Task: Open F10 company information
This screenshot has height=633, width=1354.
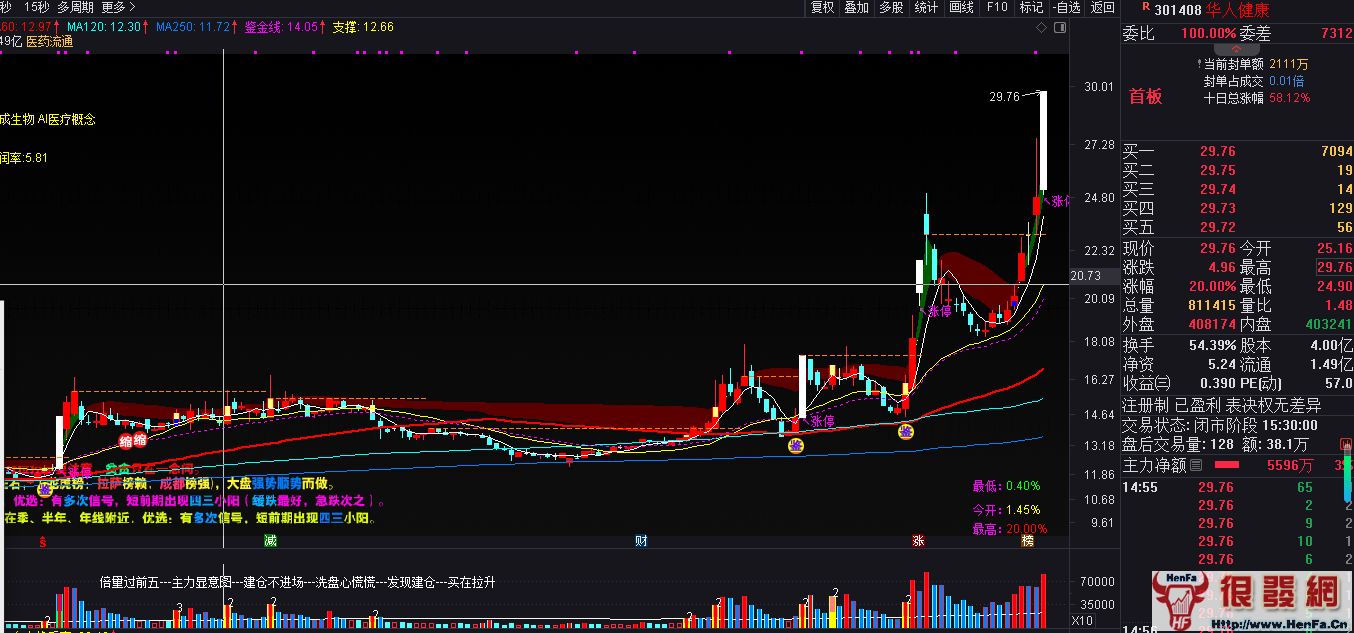Action: [996, 7]
